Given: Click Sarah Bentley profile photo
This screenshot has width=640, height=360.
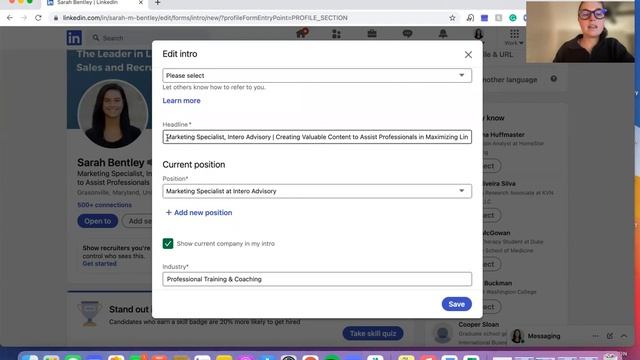Looking at the screenshot, I should (x=113, y=114).
